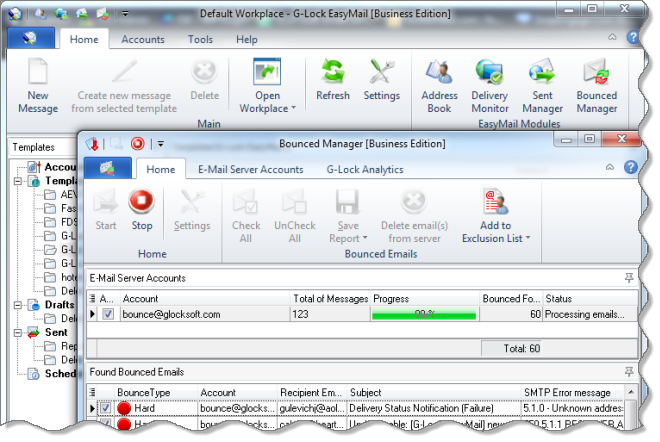Viewport: 660px width, 442px height.
Task: Open EasyMail quick access toolbar dropdown
Action: tap(125, 14)
